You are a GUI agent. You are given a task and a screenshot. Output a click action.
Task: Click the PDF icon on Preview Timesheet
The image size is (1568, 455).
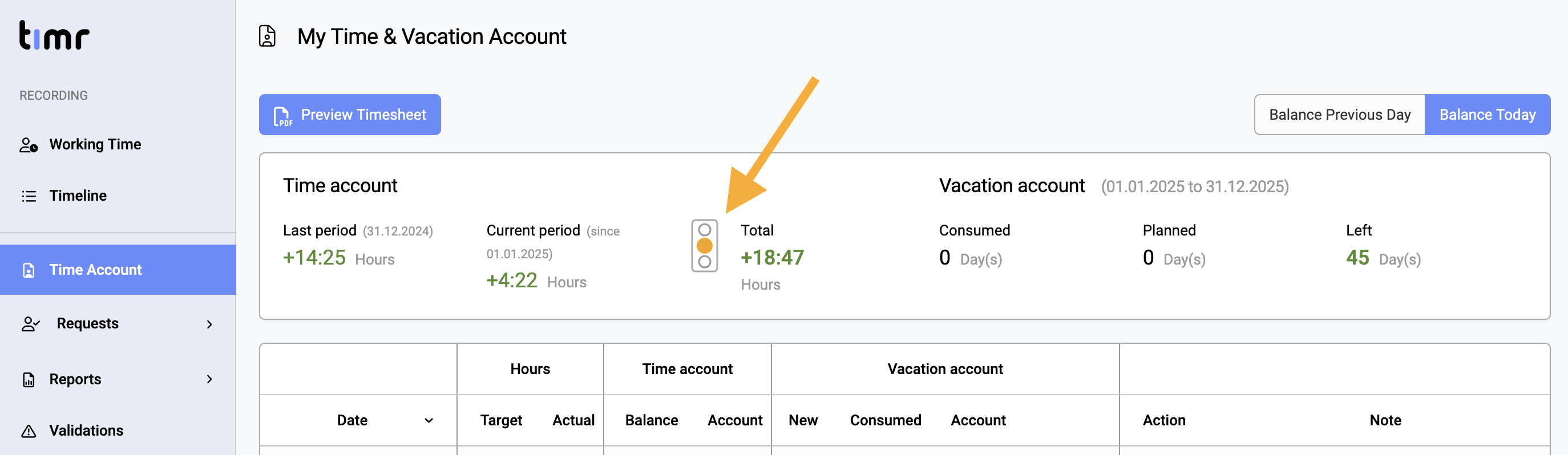coord(282,116)
